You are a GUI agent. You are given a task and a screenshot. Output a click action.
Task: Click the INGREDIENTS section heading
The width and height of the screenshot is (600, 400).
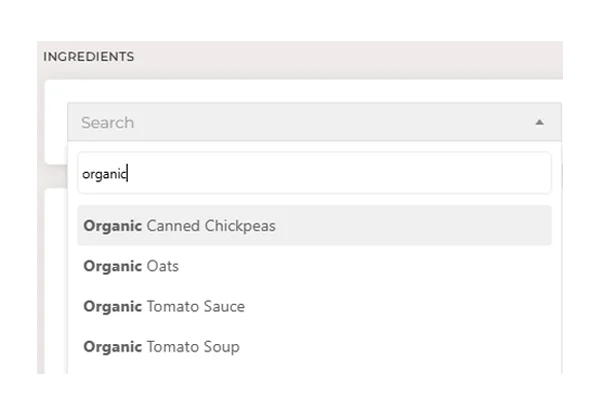88,57
